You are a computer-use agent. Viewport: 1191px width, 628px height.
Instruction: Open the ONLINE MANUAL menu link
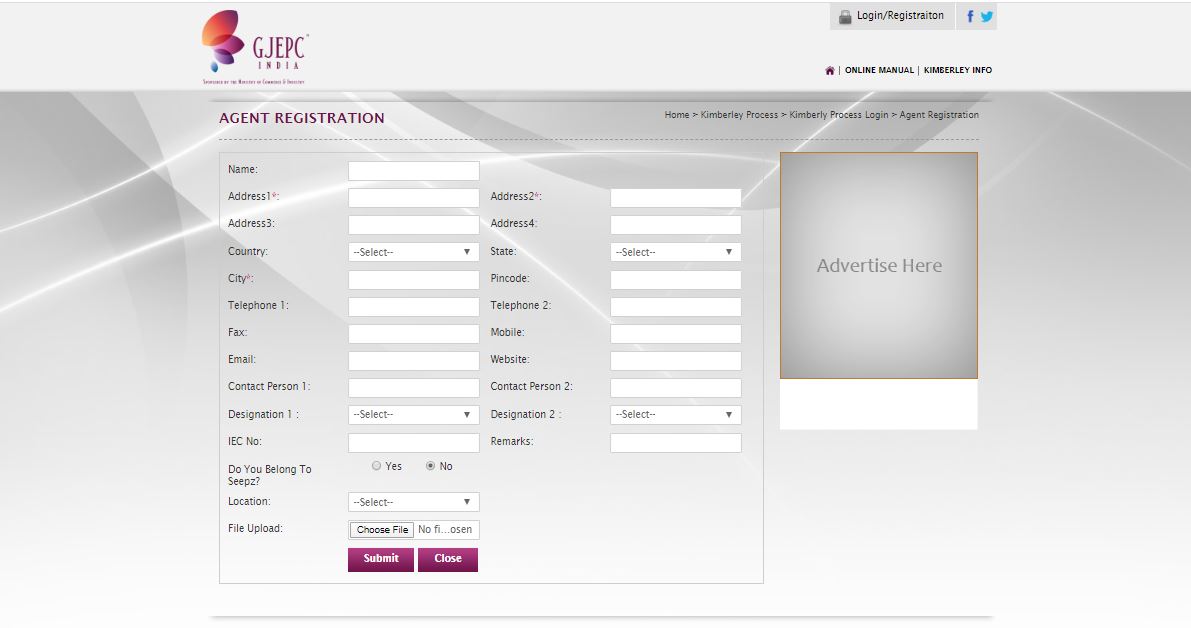tap(878, 70)
